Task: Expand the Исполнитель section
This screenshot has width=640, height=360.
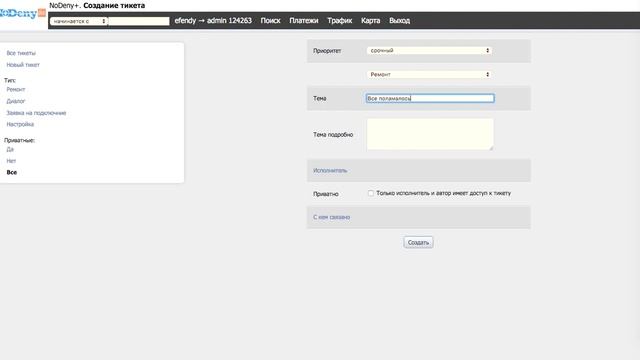Action: [330, 171]
